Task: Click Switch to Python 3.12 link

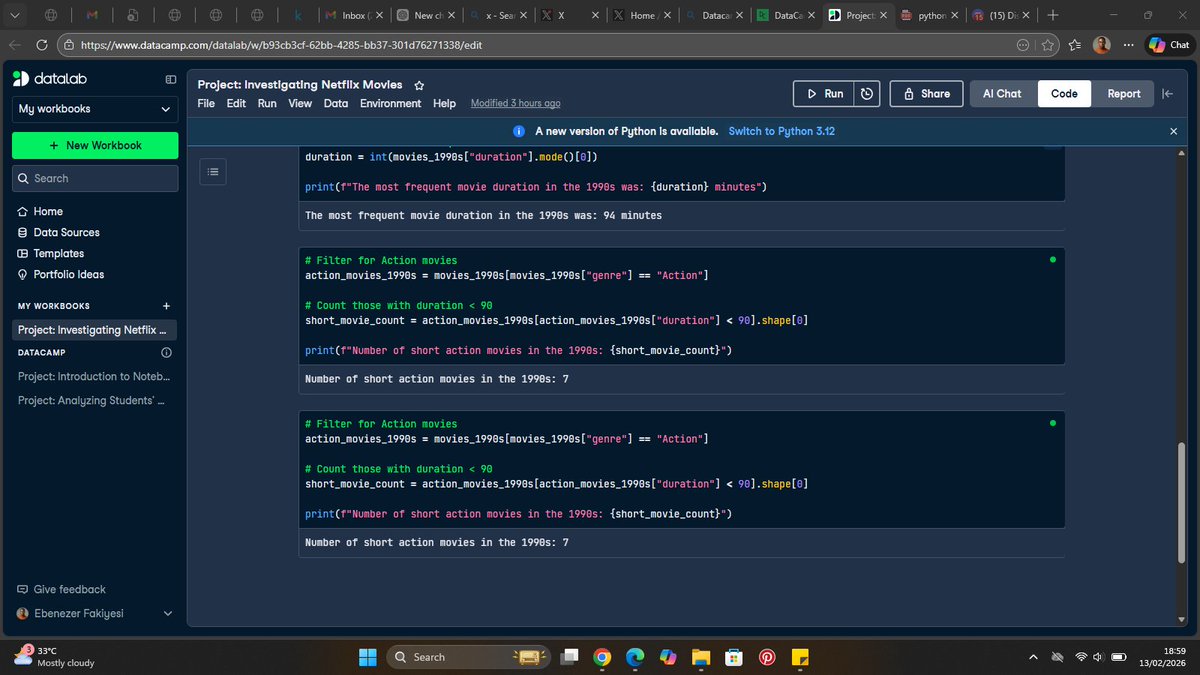Action: coord(782,131)
